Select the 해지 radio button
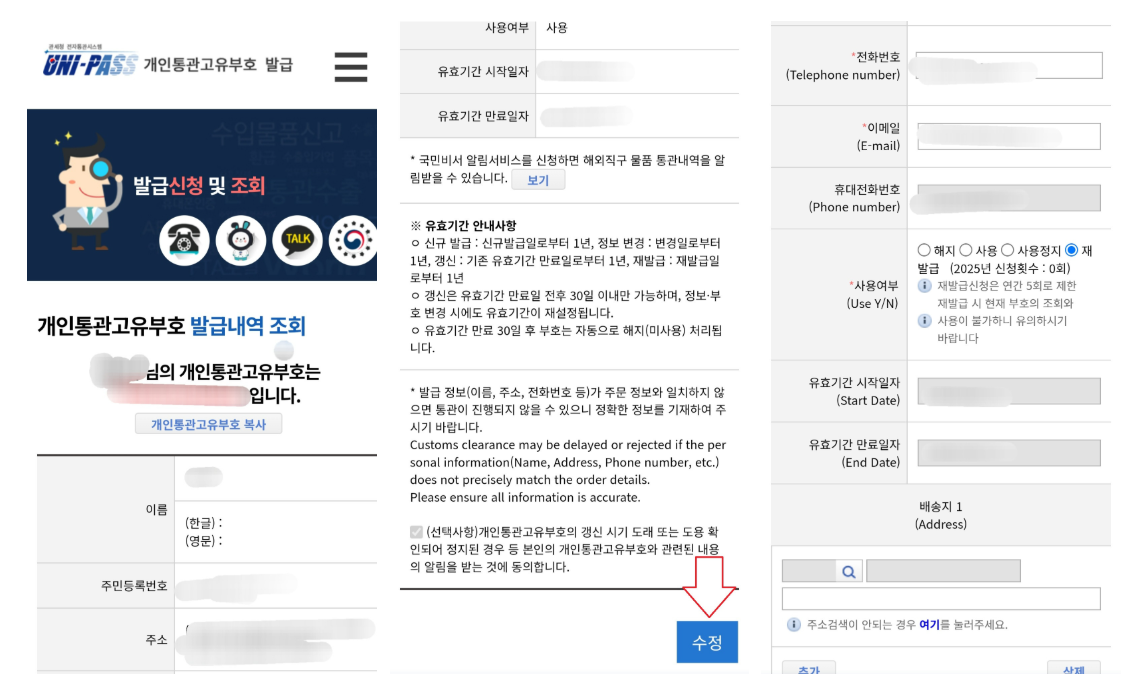The image size is (1147, 682). click(925, 250)
